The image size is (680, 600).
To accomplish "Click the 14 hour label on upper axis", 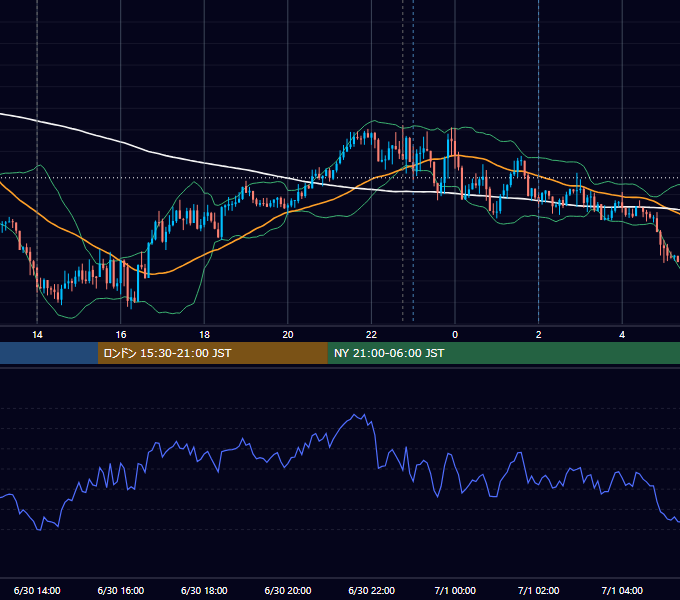I will tap(37, 335).
